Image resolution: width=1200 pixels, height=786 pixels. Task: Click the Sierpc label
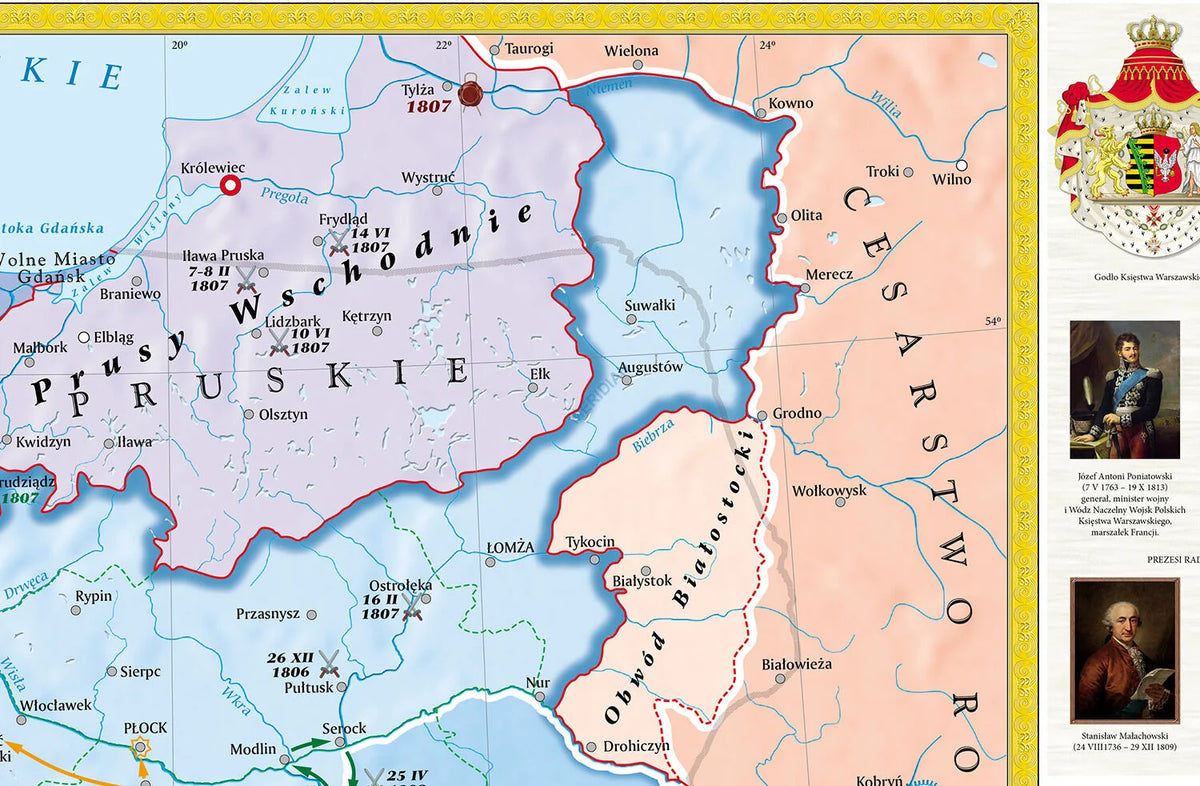[140, 672]
